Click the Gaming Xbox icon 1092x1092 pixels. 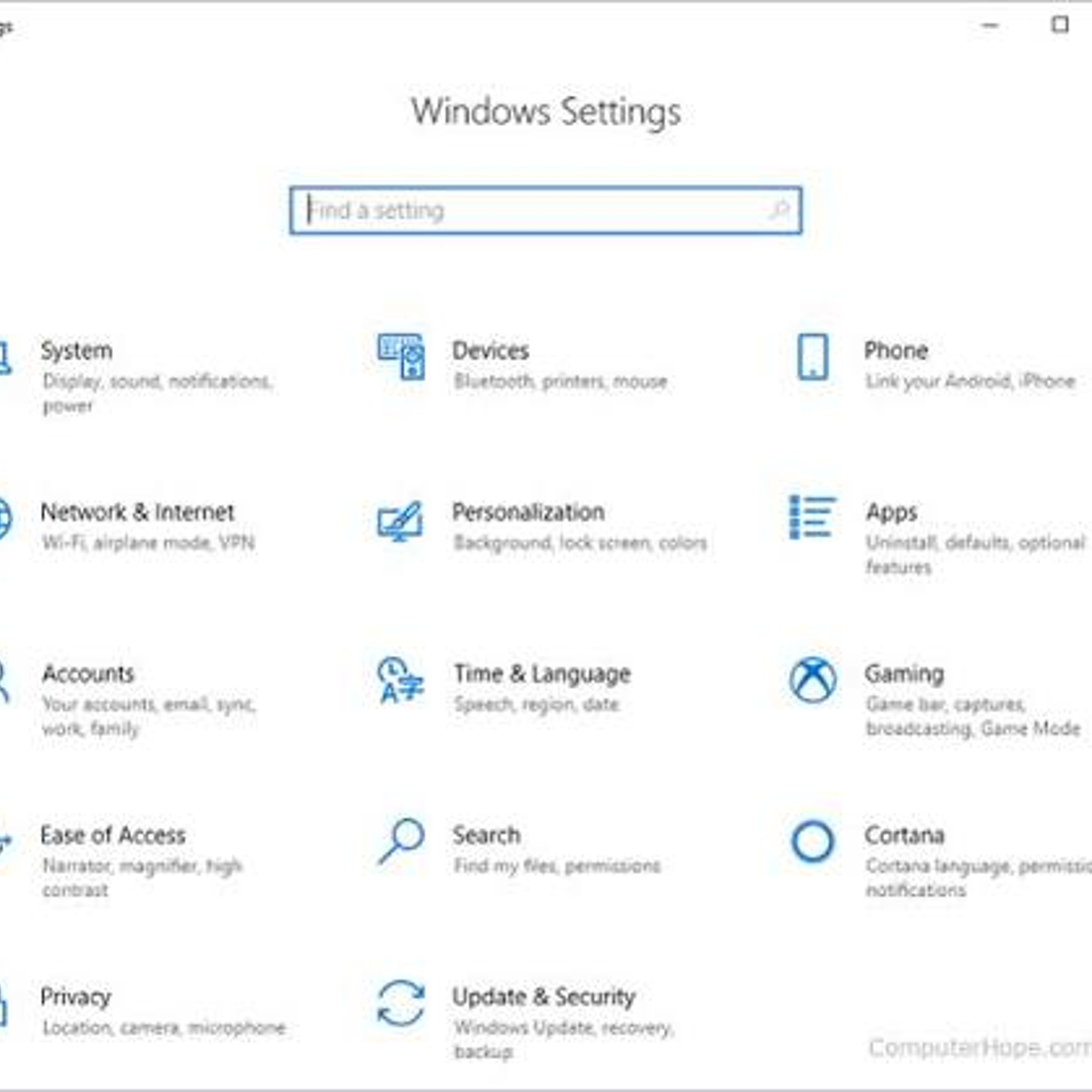point(813,680)
